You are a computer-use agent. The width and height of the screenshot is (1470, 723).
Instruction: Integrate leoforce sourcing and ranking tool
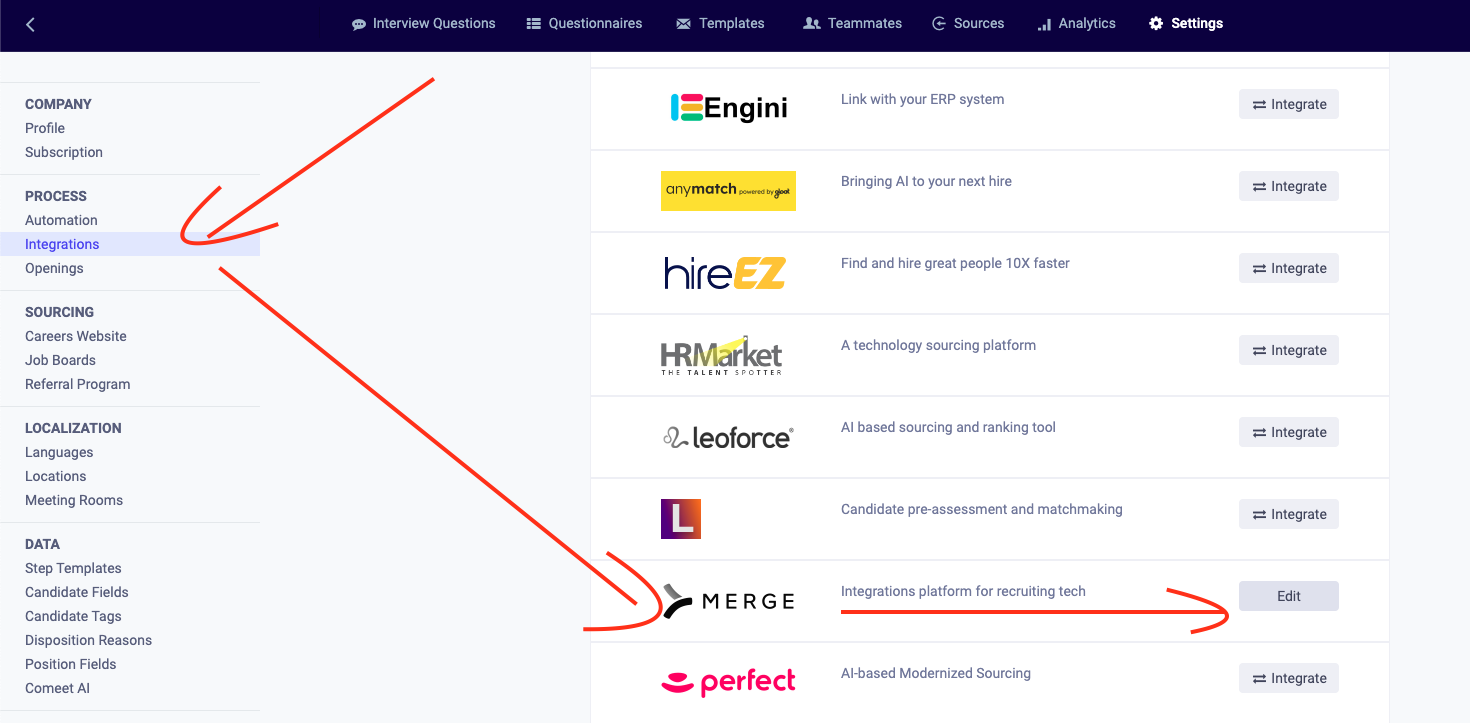1289,432
